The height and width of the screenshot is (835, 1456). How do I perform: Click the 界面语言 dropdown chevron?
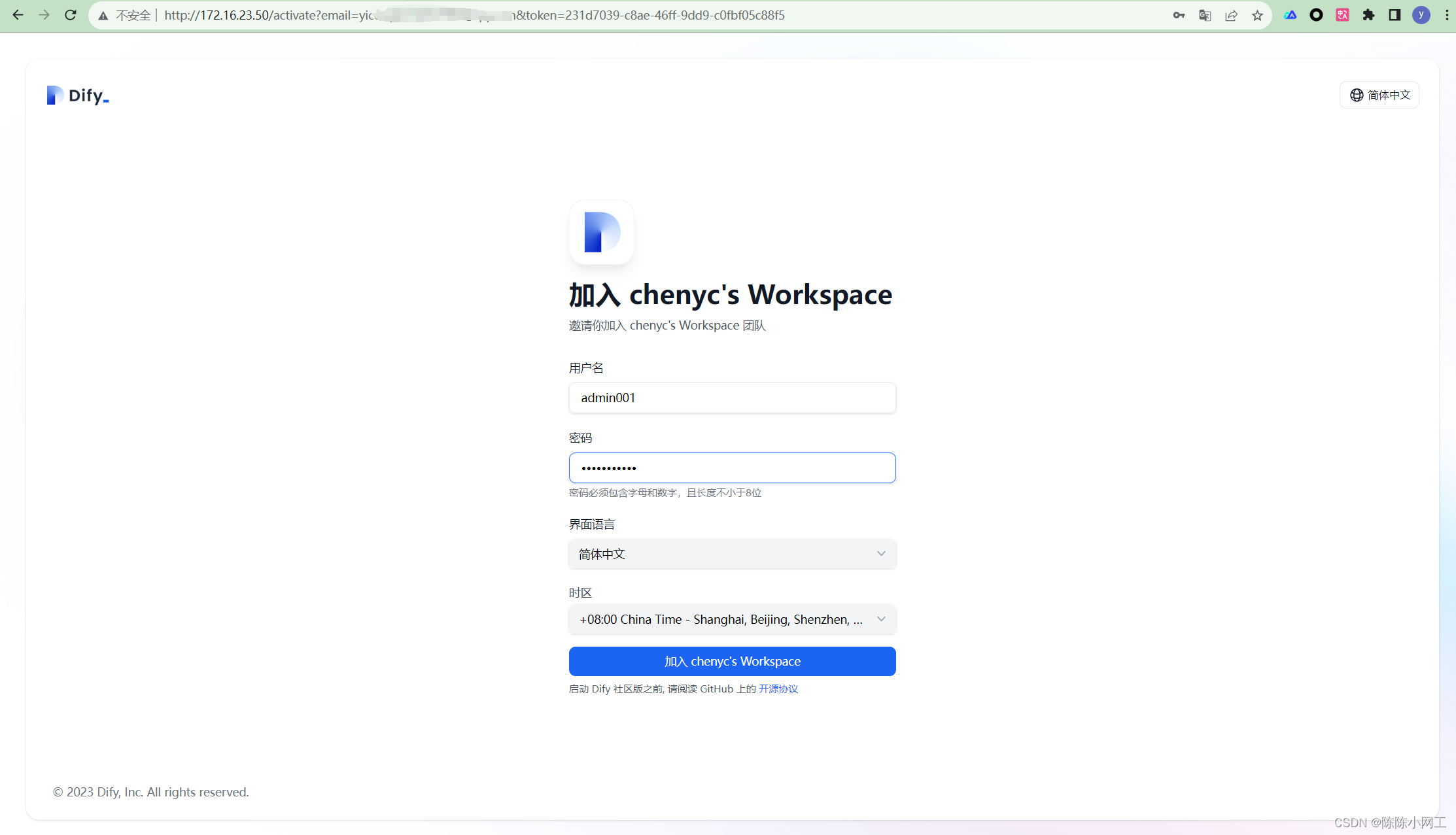881,554
